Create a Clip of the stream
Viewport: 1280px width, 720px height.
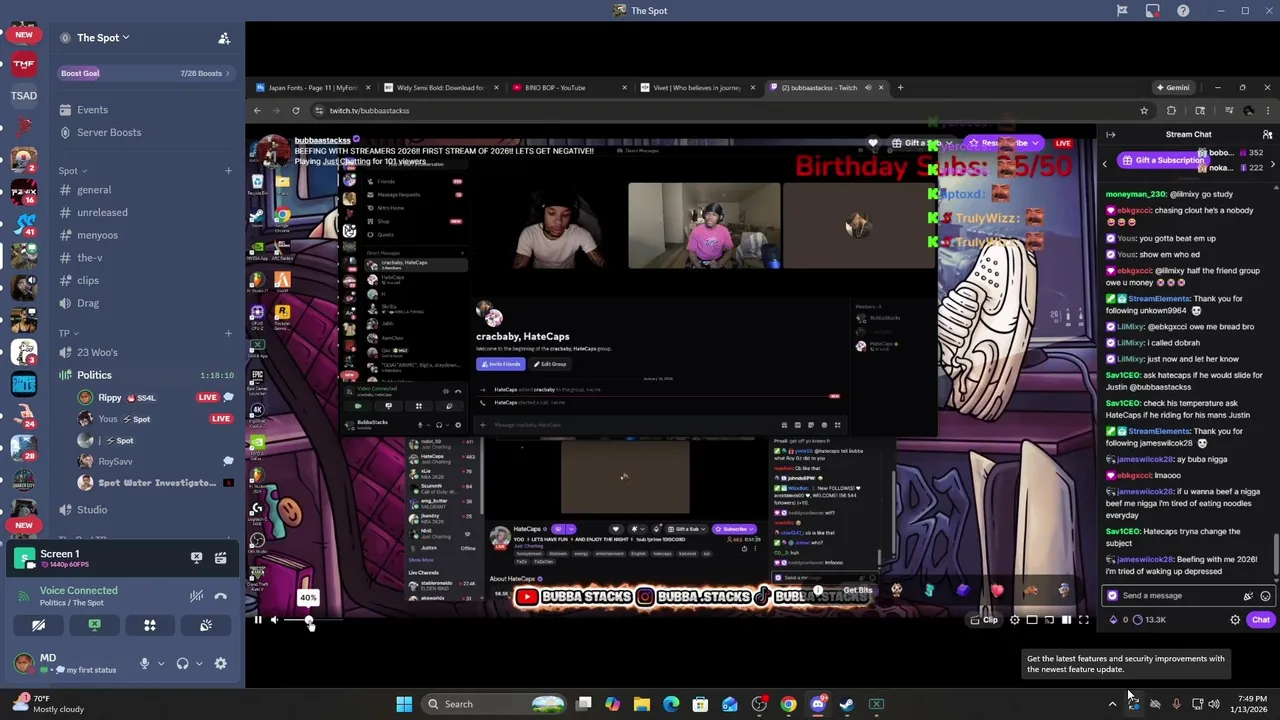tap(985, 620)
